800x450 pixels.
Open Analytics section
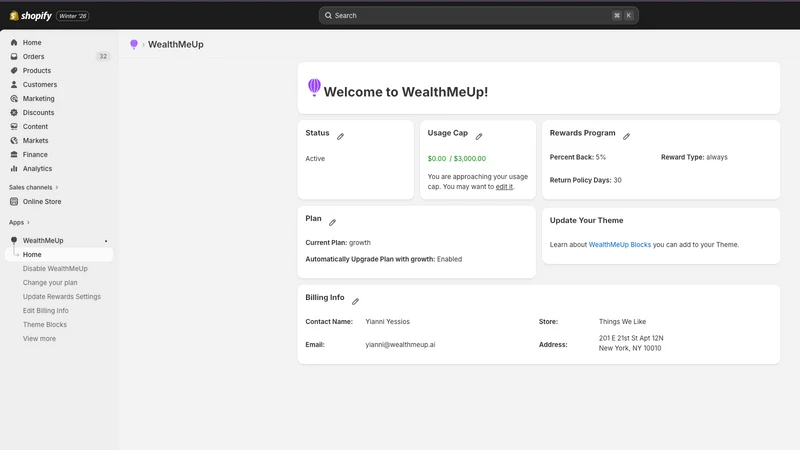pyautogui.click(x=37, y=169)
